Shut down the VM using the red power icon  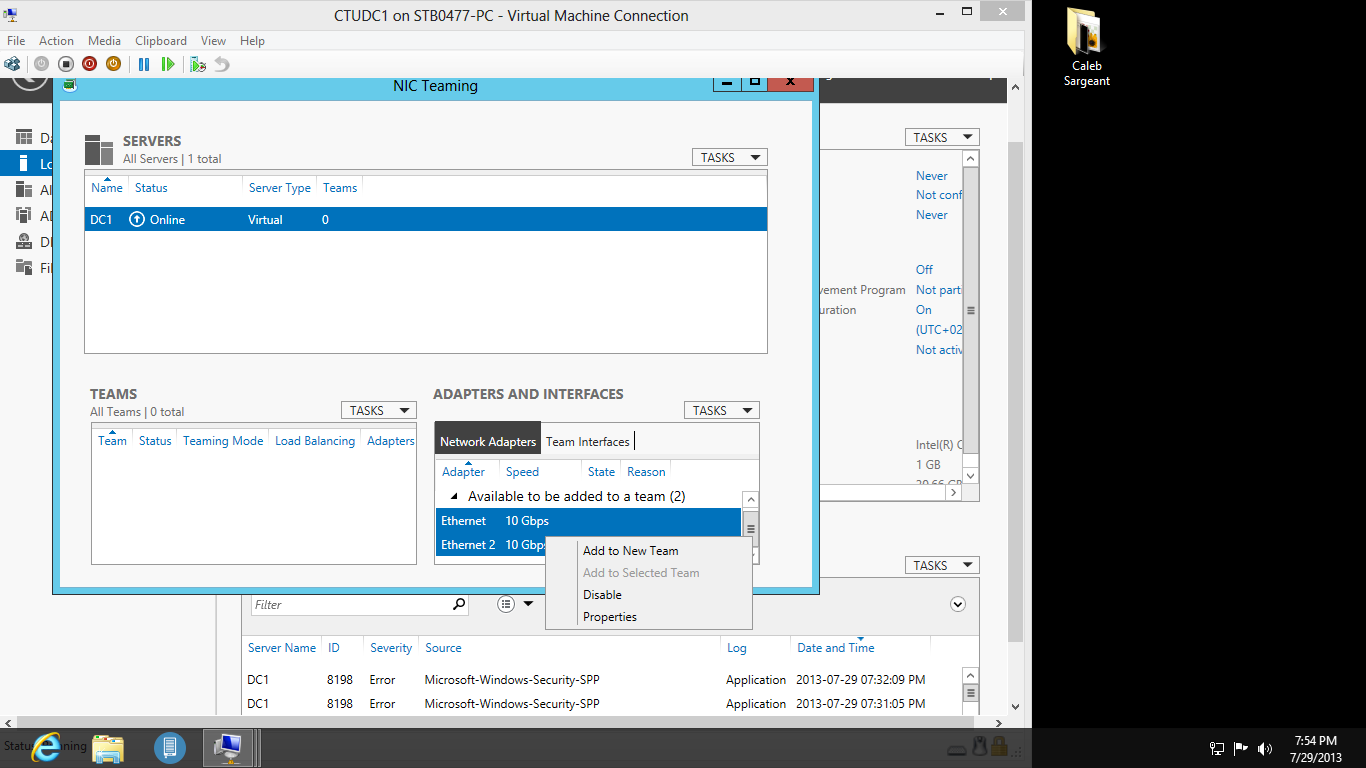(x=89, y=64)
